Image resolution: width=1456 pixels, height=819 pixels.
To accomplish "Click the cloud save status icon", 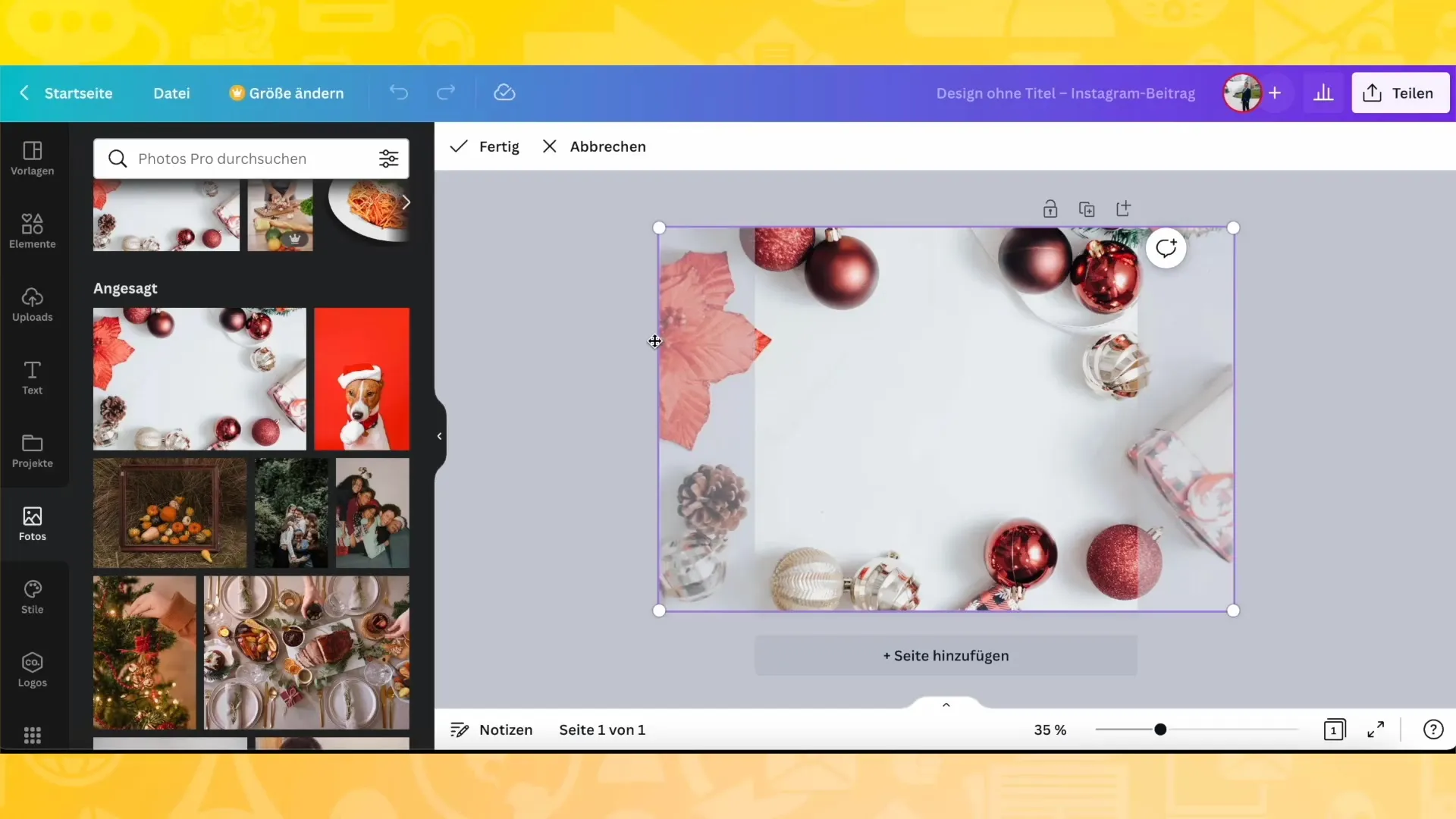I will tap(504, 92).
